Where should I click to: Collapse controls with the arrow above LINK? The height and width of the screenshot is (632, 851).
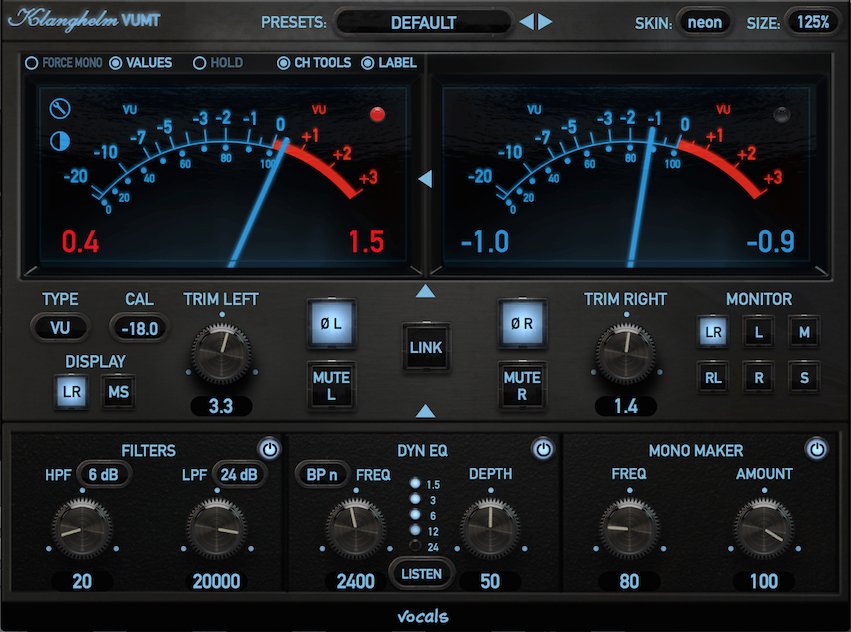pyautogui.click(x=426, y=291)
